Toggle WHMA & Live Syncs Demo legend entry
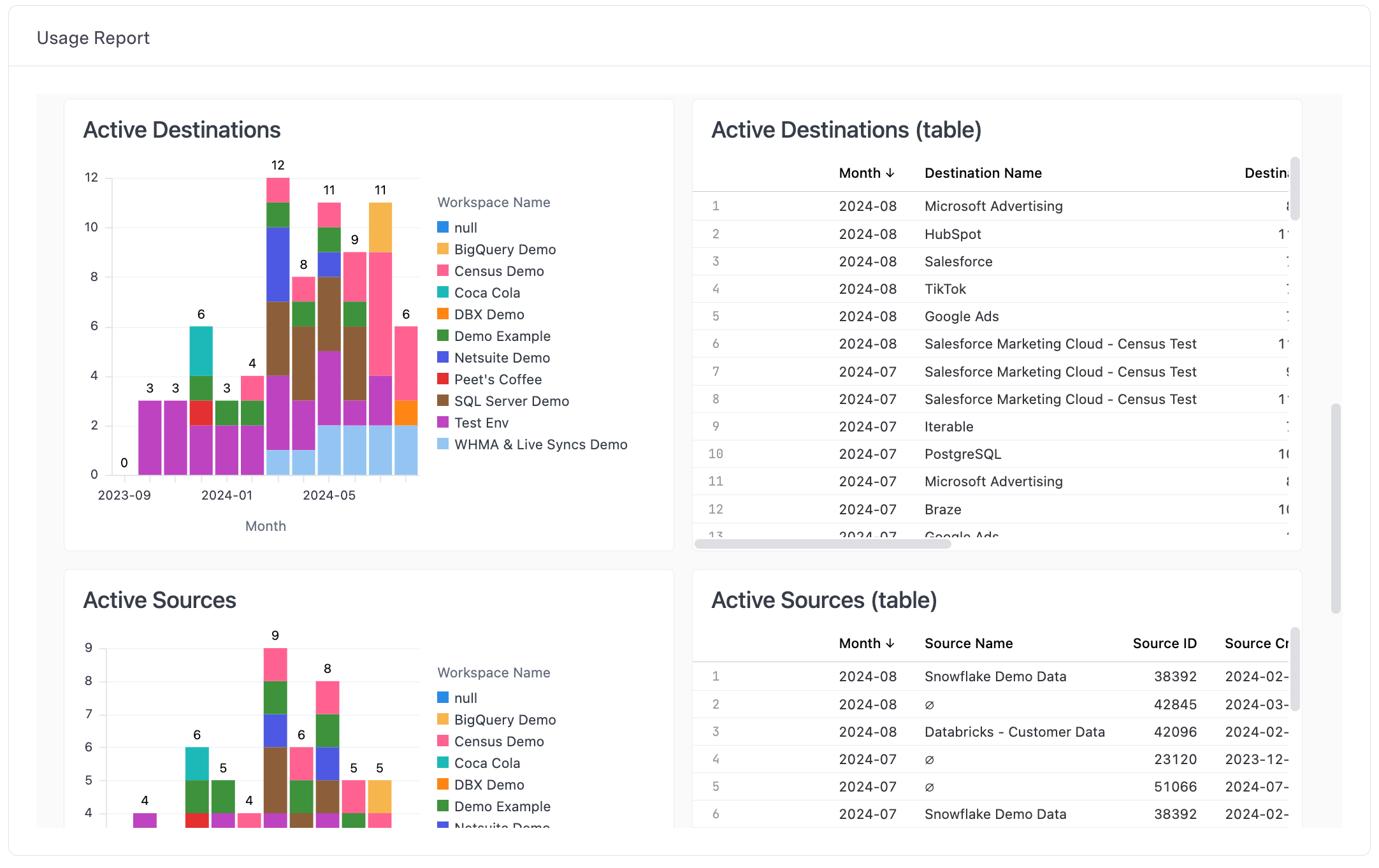The height and width of the screenshot is (868, 1379). (540, 445)
